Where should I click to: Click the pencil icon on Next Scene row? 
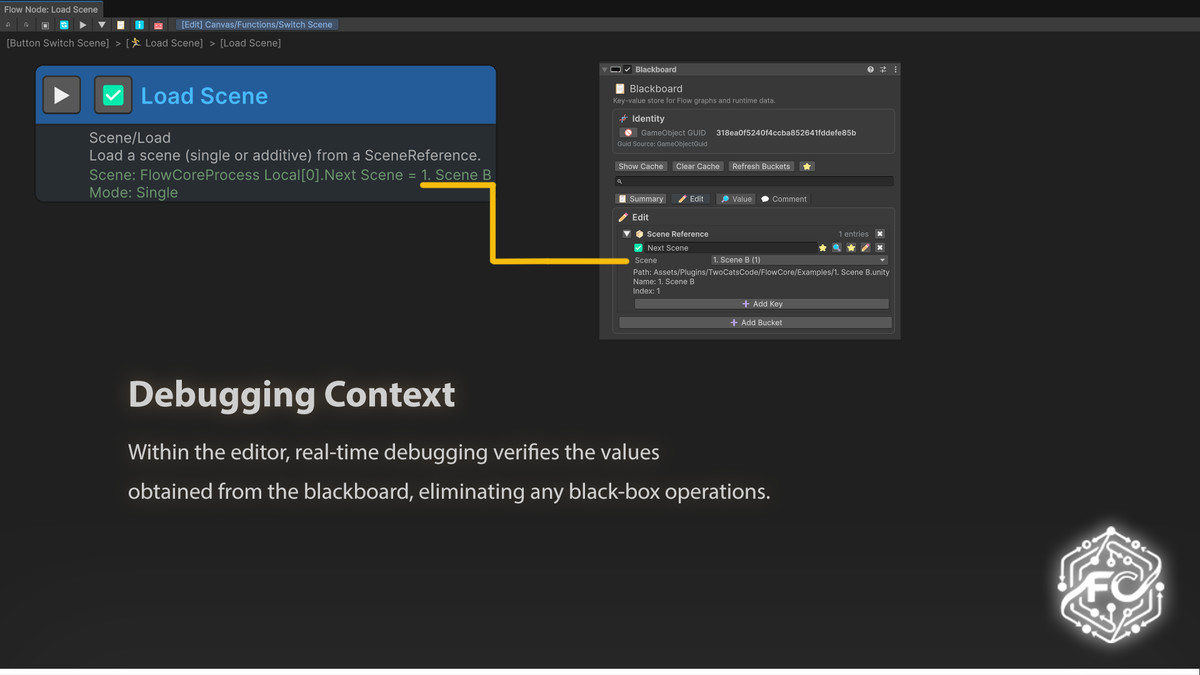pyautogui.click(x=865, y=248)
